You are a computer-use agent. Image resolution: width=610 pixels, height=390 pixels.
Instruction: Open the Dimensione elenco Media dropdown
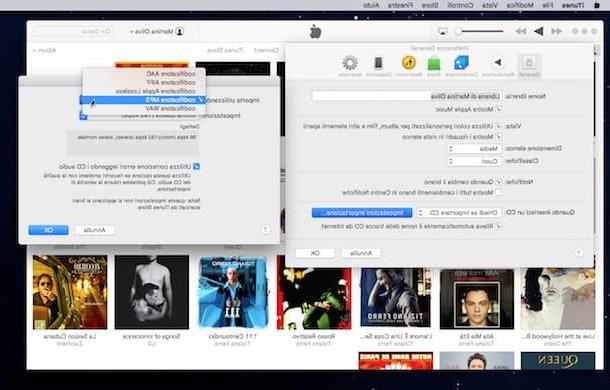tap(474, 149)
